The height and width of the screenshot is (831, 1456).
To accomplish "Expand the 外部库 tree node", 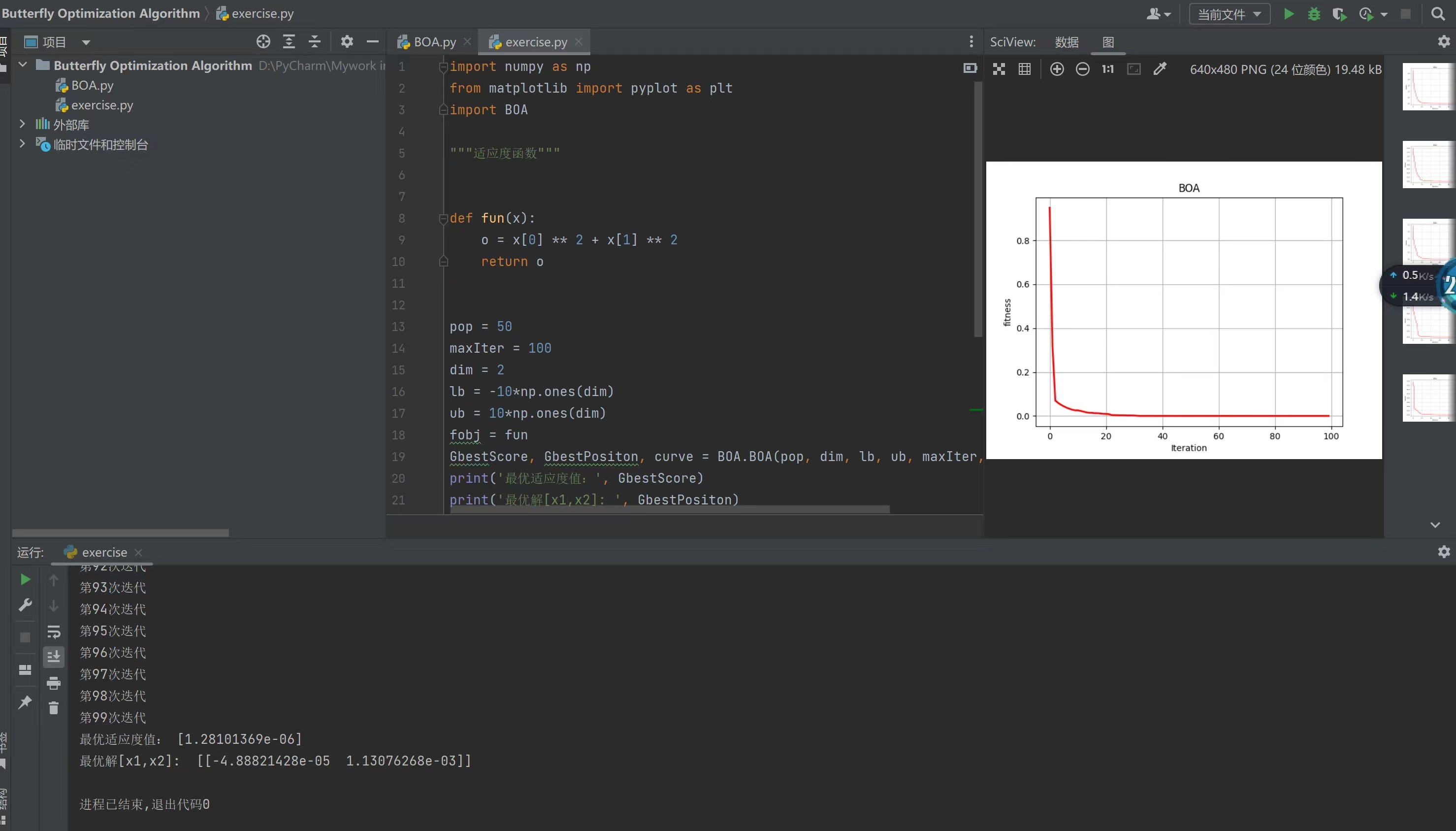I will tap(22, 124).
